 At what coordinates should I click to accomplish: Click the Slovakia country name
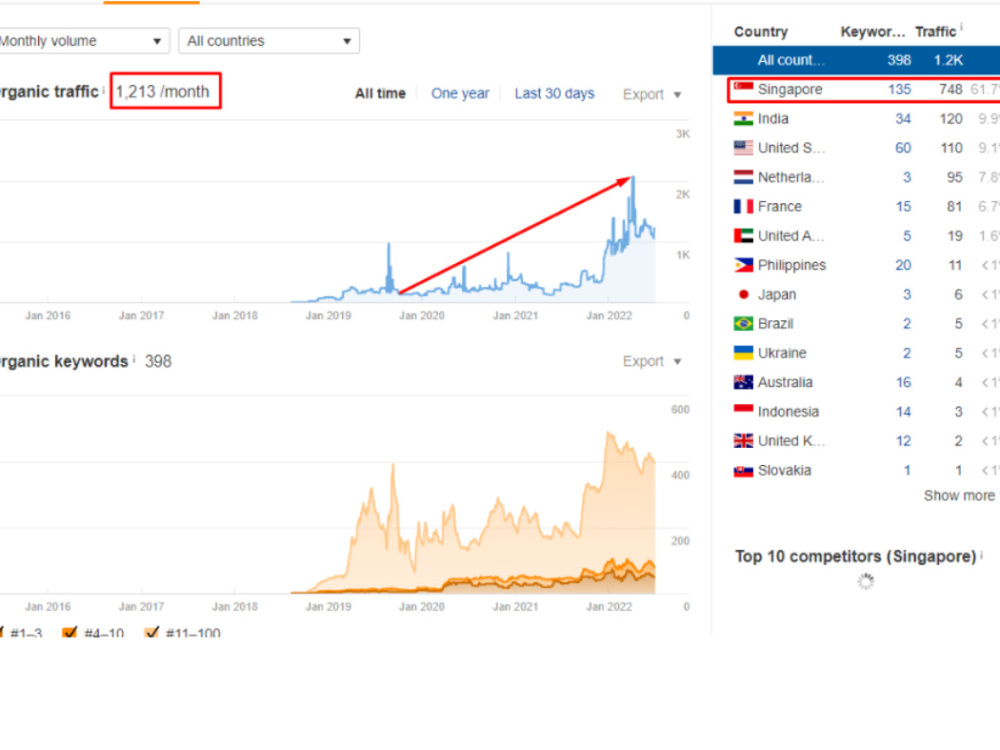point(784,471)
